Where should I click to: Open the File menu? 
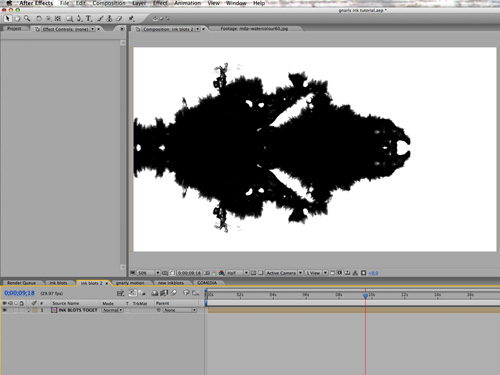64,3
